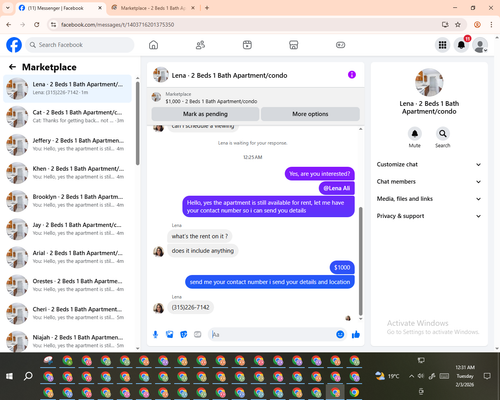Open the tab search dropdown arrow
The width and height of the screenshot is (500, 400).
tap(8, 8)
